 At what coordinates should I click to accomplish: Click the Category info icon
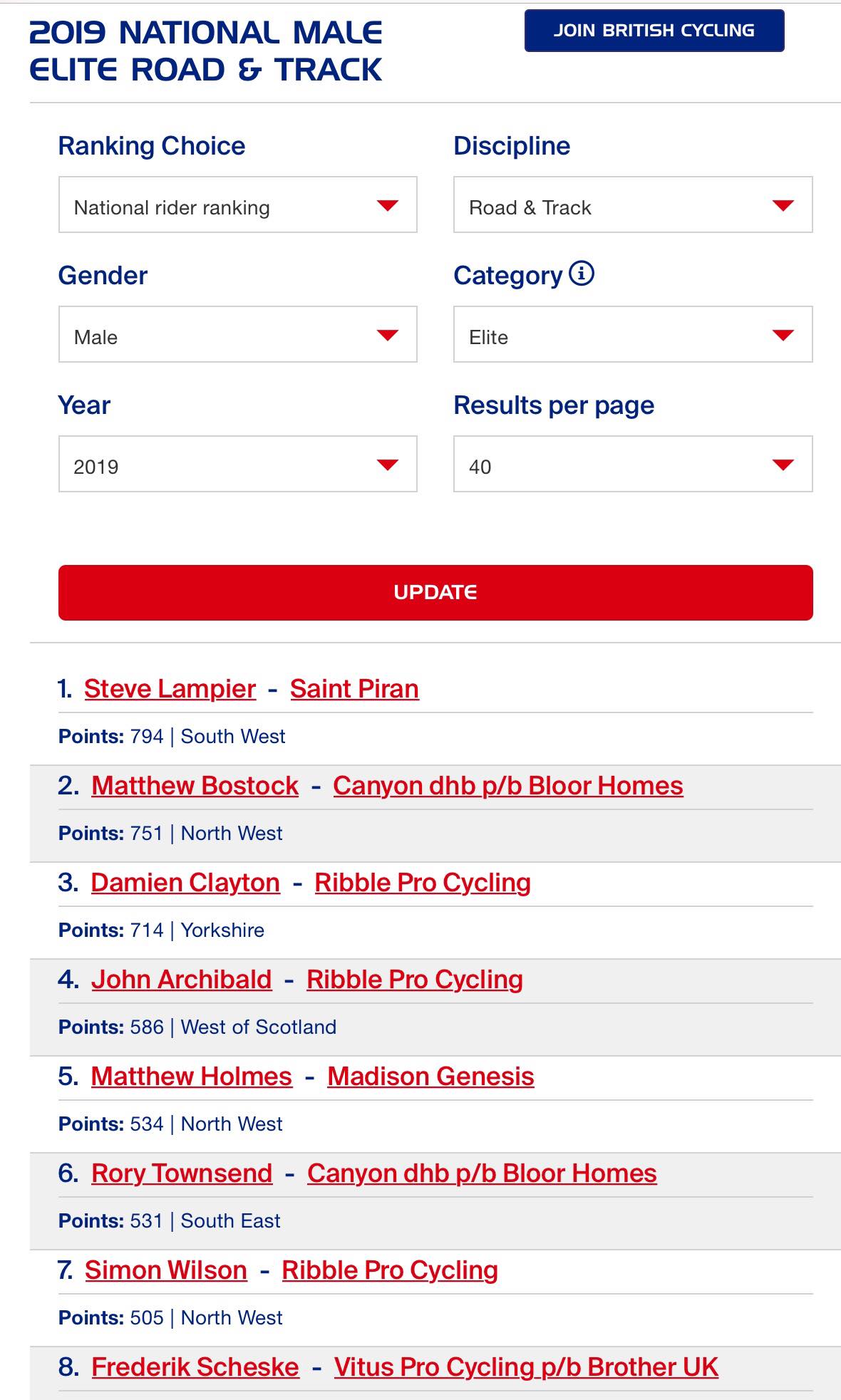click(x=582, y=273)
